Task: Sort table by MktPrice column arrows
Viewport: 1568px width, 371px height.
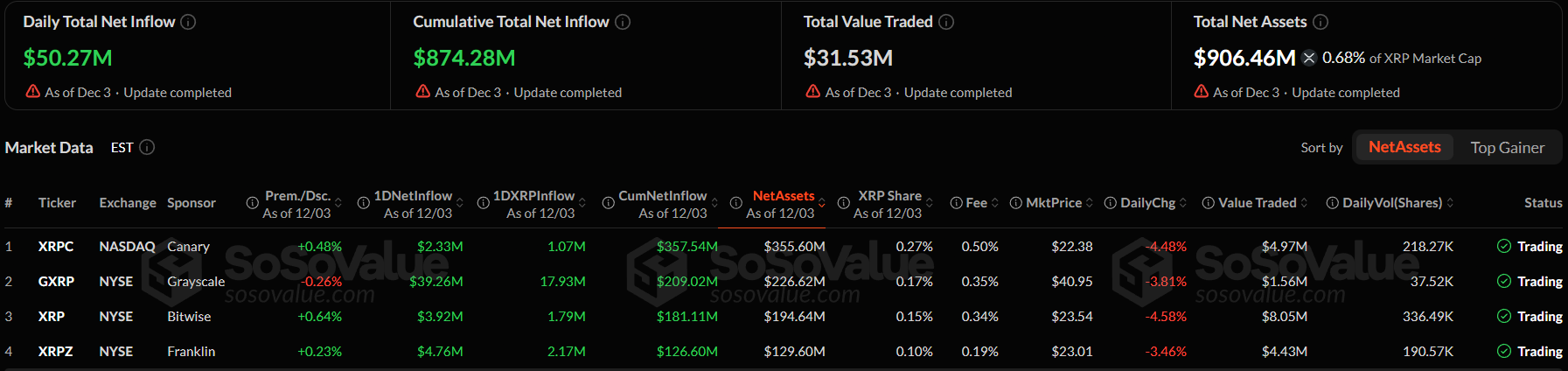Action: 1090,203
